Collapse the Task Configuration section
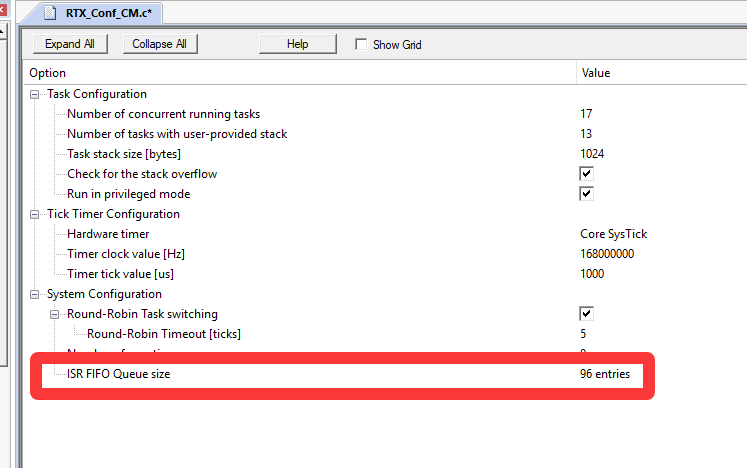The width and height of the screenshot is (747, 468). click(37, 94)
